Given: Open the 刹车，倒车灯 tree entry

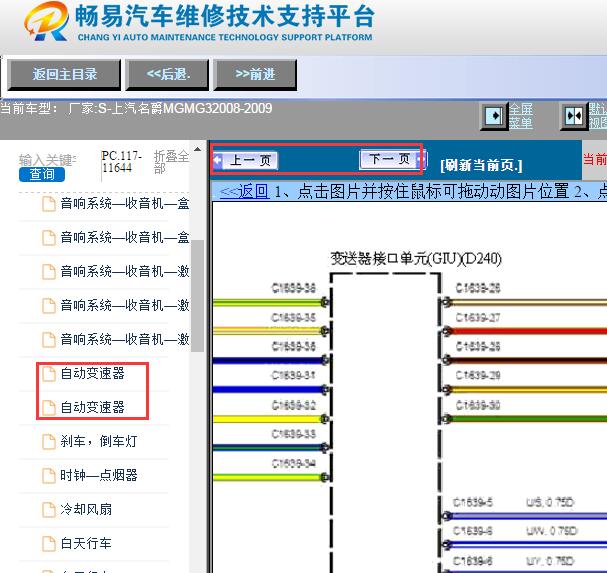Looking at the screenshot, I should tap(99, 441).
